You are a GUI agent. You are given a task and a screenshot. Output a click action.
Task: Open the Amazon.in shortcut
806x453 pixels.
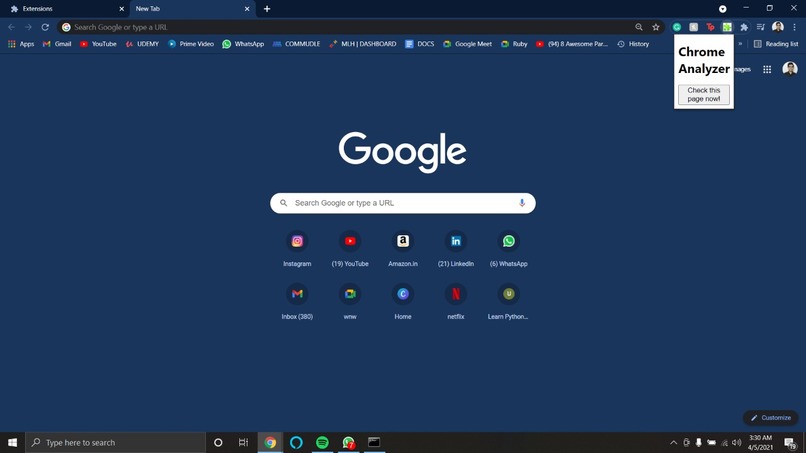click(403, 249)
